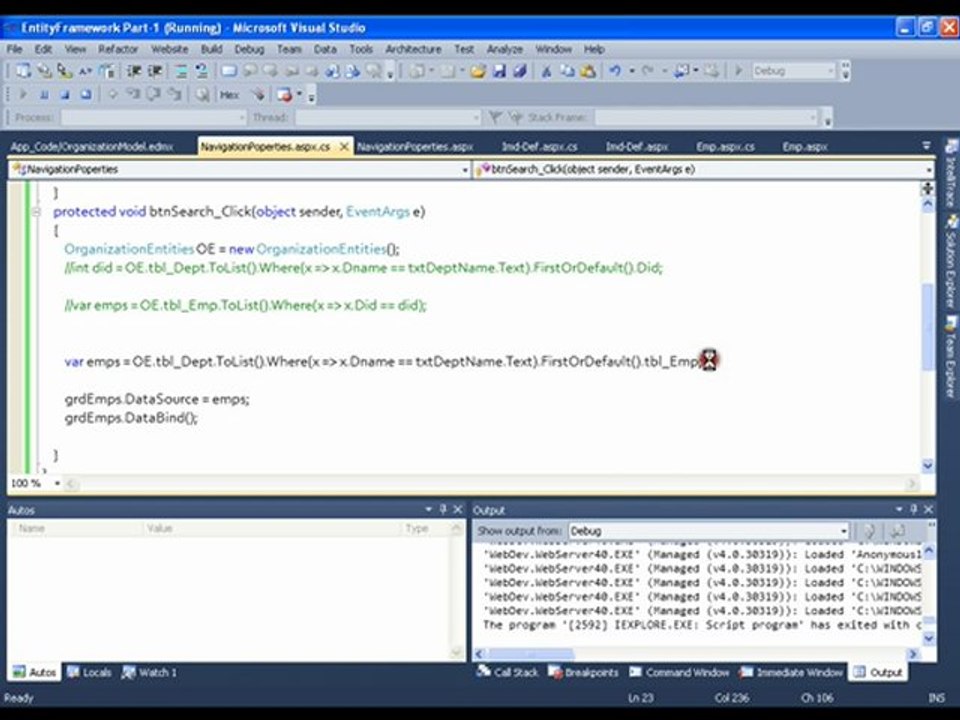The width and height of the screenshot is (960, 720).
Task: Click the Cut scissors icon
Action: click(x=546, y=71)
